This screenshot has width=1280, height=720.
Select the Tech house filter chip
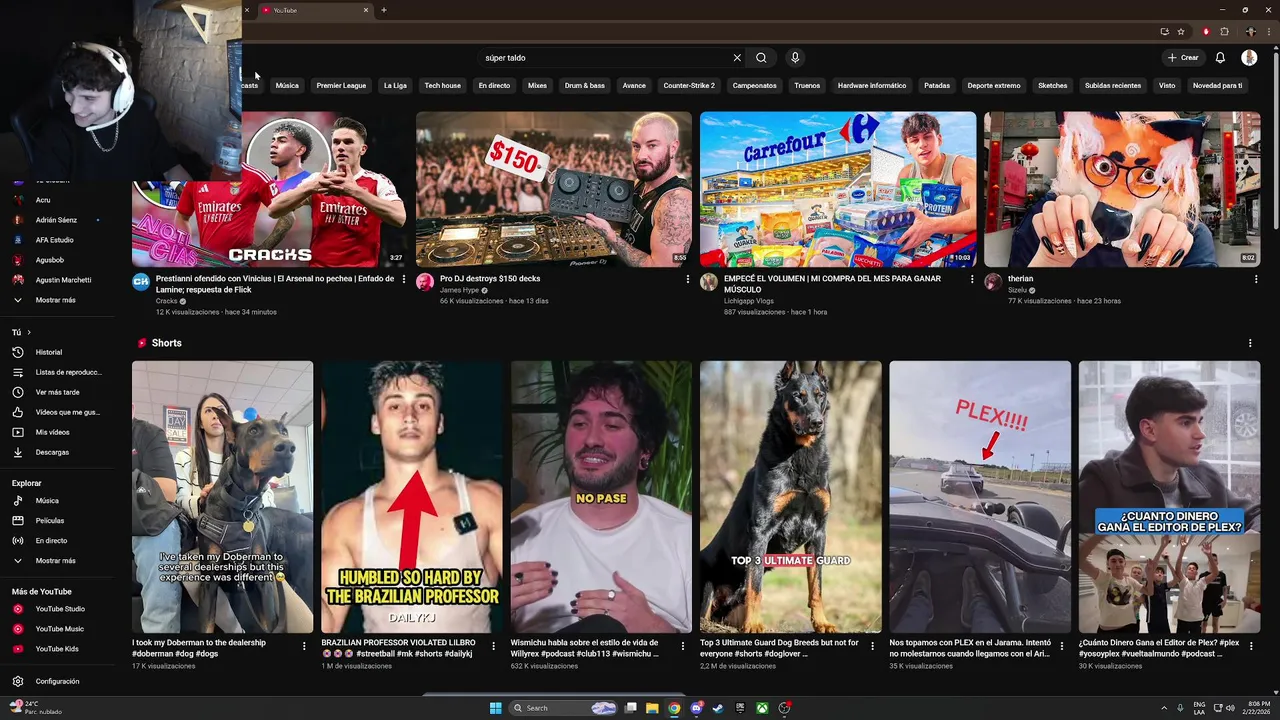coord(442,86)
